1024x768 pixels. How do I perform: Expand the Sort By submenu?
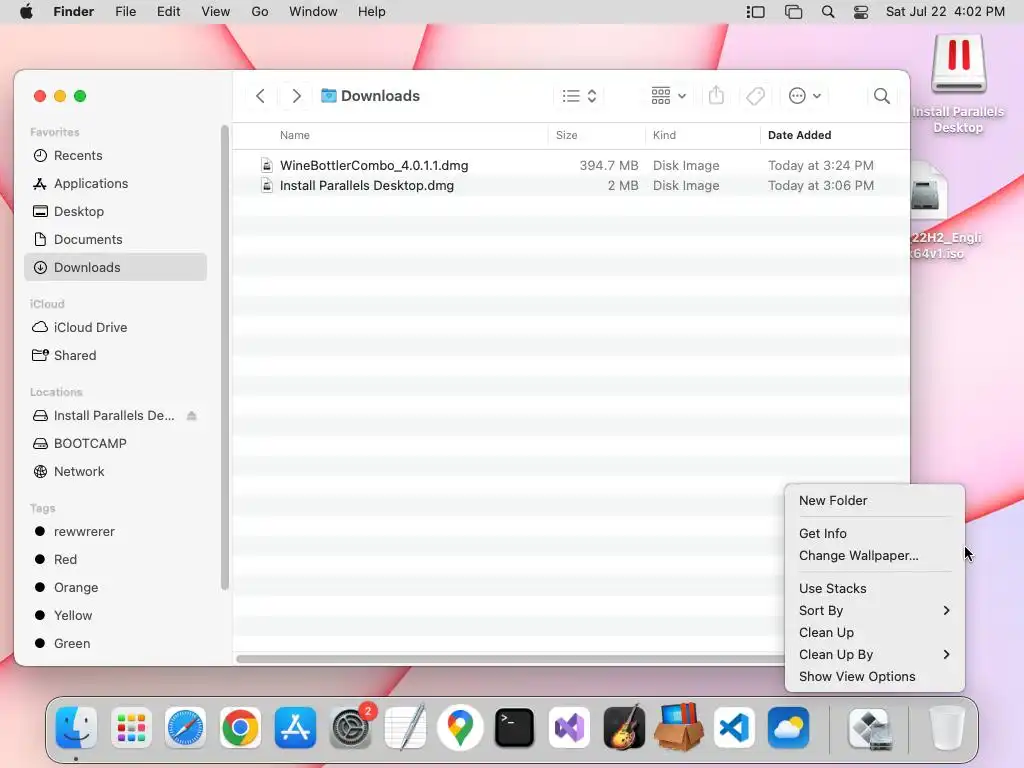tap(874, 611)
